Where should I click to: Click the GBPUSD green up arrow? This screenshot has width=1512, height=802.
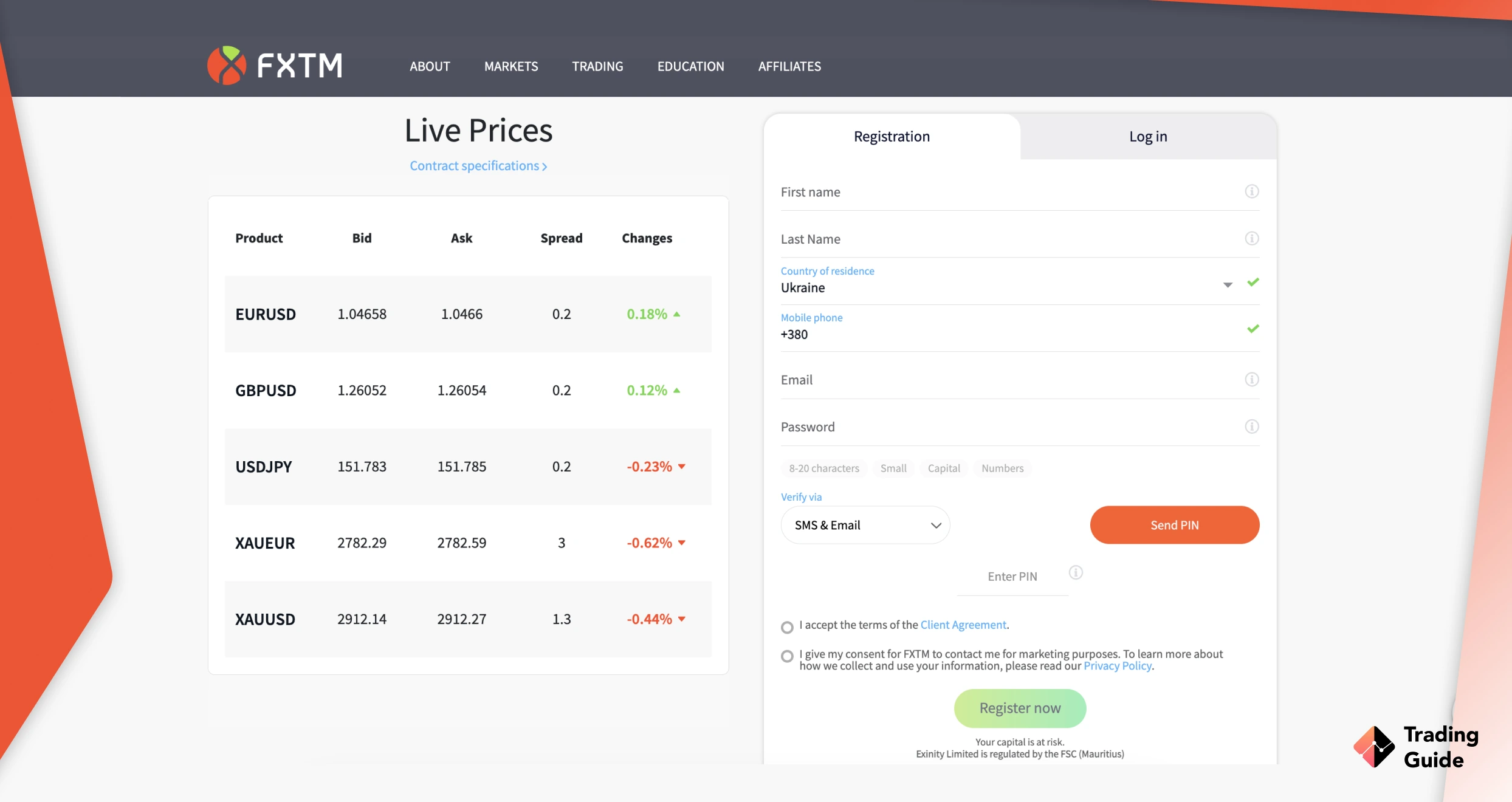[x=676, y=390]
